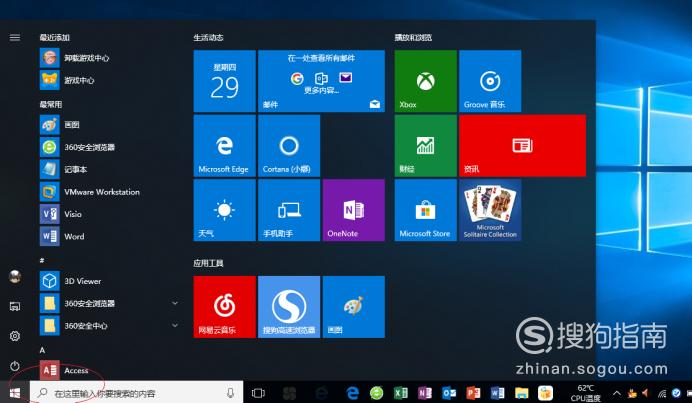
Task: Open Outlook from the taskbar
Action: (x=449, y=393)
